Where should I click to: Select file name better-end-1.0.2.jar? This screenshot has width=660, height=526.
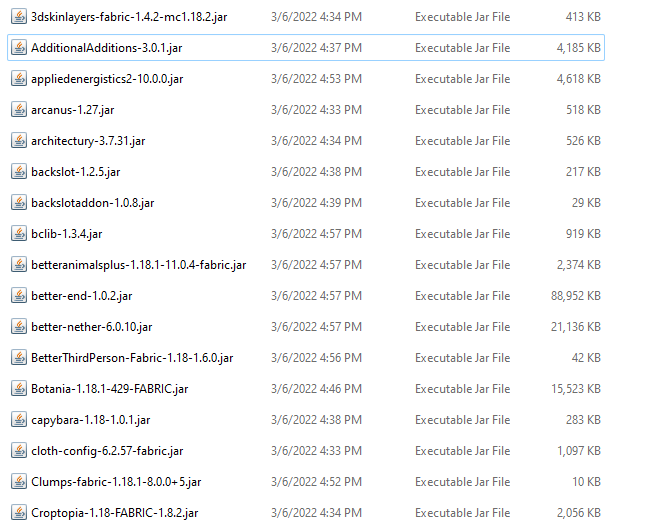coord(82,296)
